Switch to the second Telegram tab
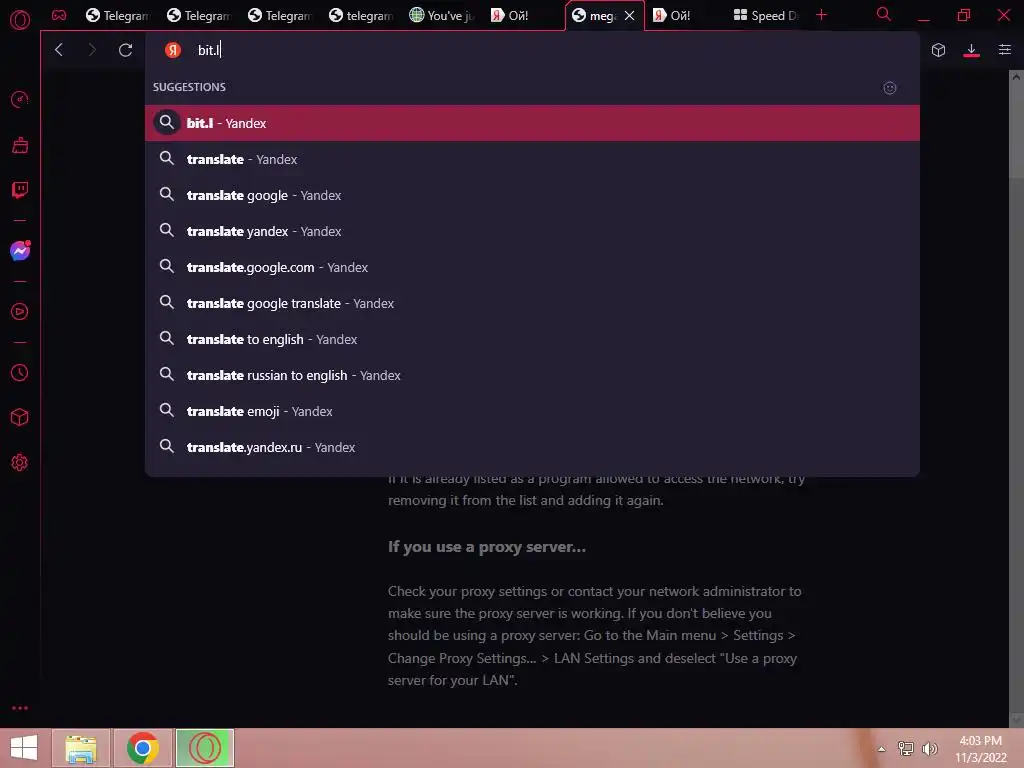The image size is (1024, 768). 199,16
